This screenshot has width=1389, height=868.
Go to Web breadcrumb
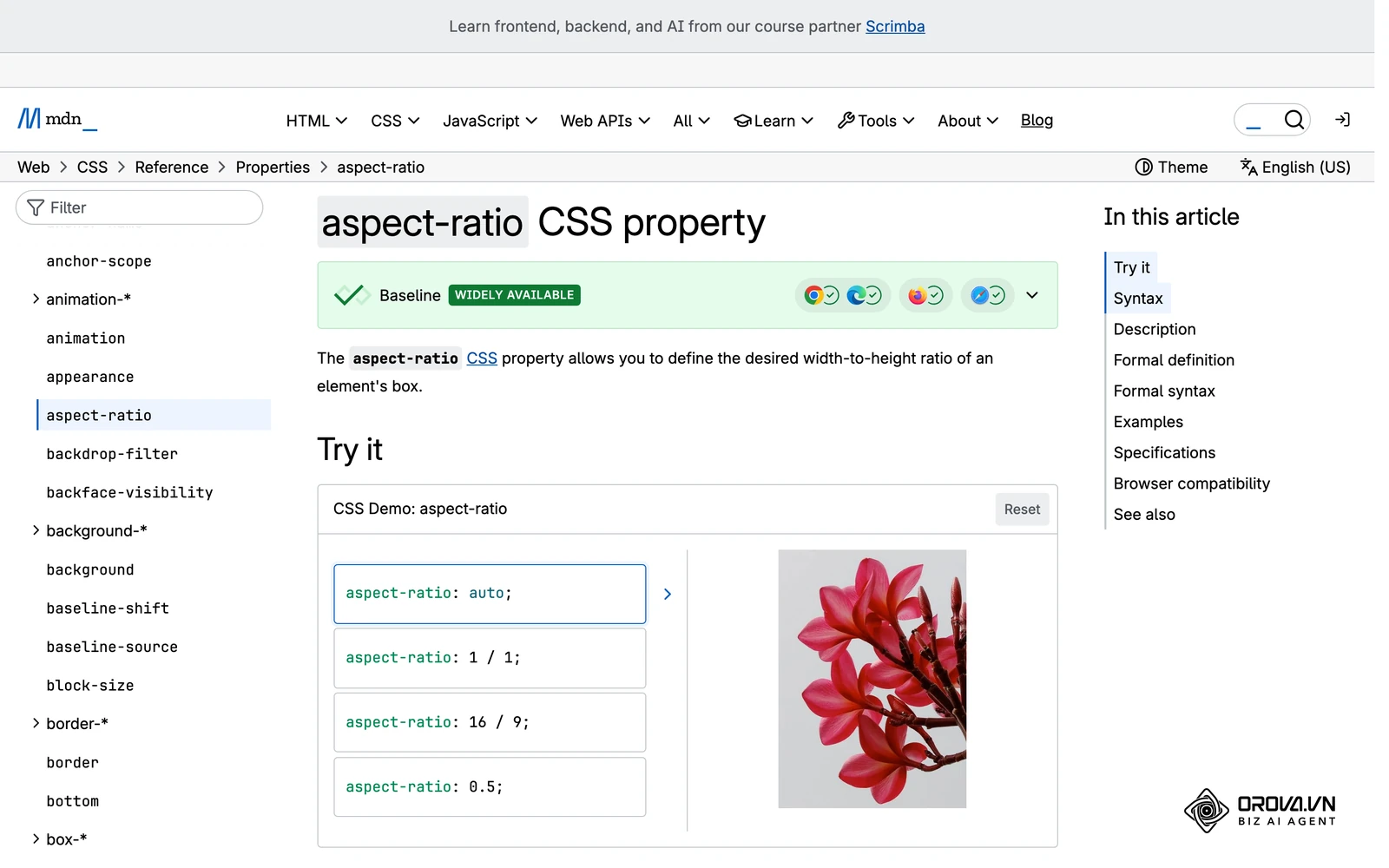pyautogui.click(x=34, y=167)
